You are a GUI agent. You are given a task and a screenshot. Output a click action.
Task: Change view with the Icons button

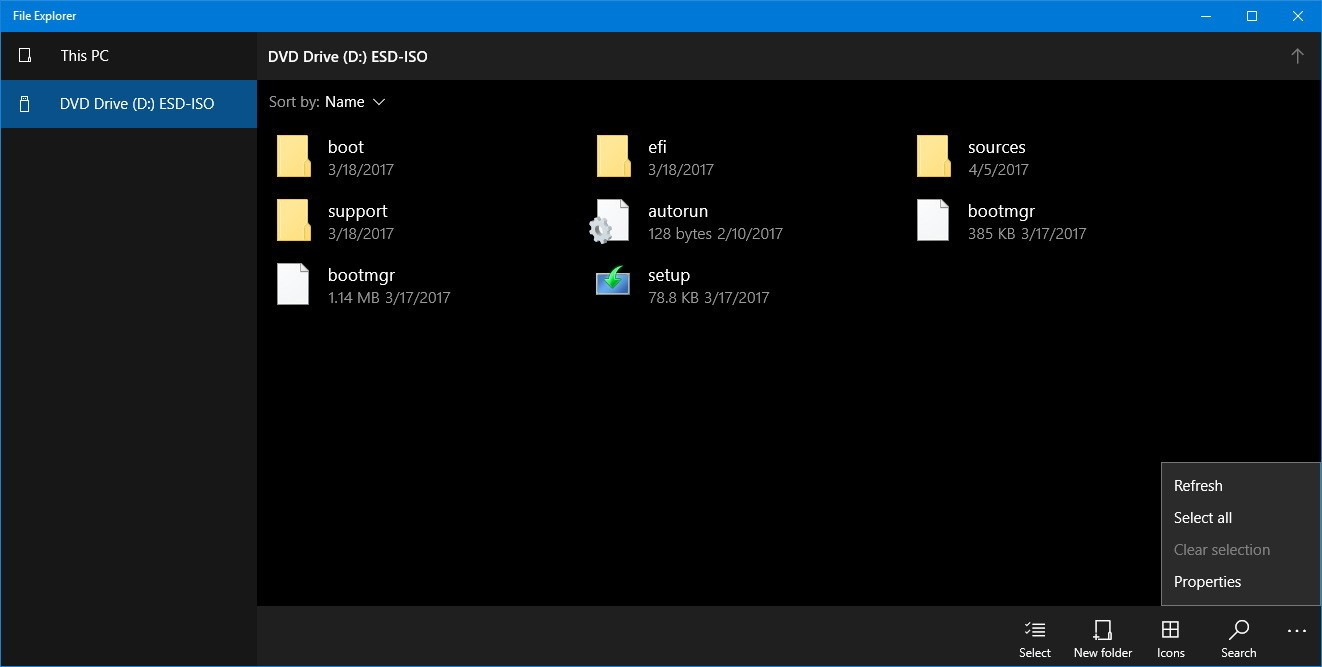(1170, 638)
